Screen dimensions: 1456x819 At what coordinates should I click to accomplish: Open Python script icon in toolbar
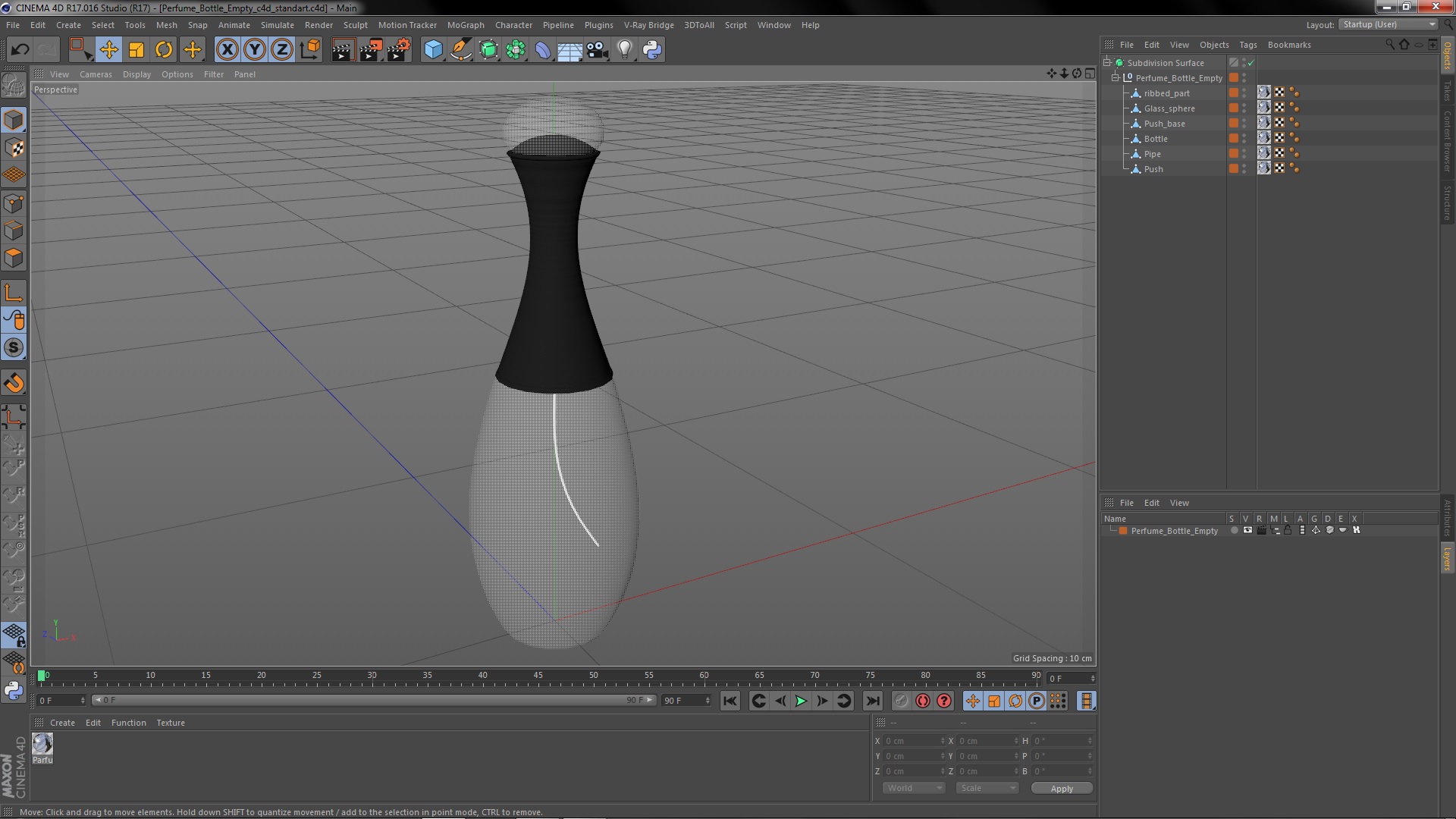[x=652, y=50]
